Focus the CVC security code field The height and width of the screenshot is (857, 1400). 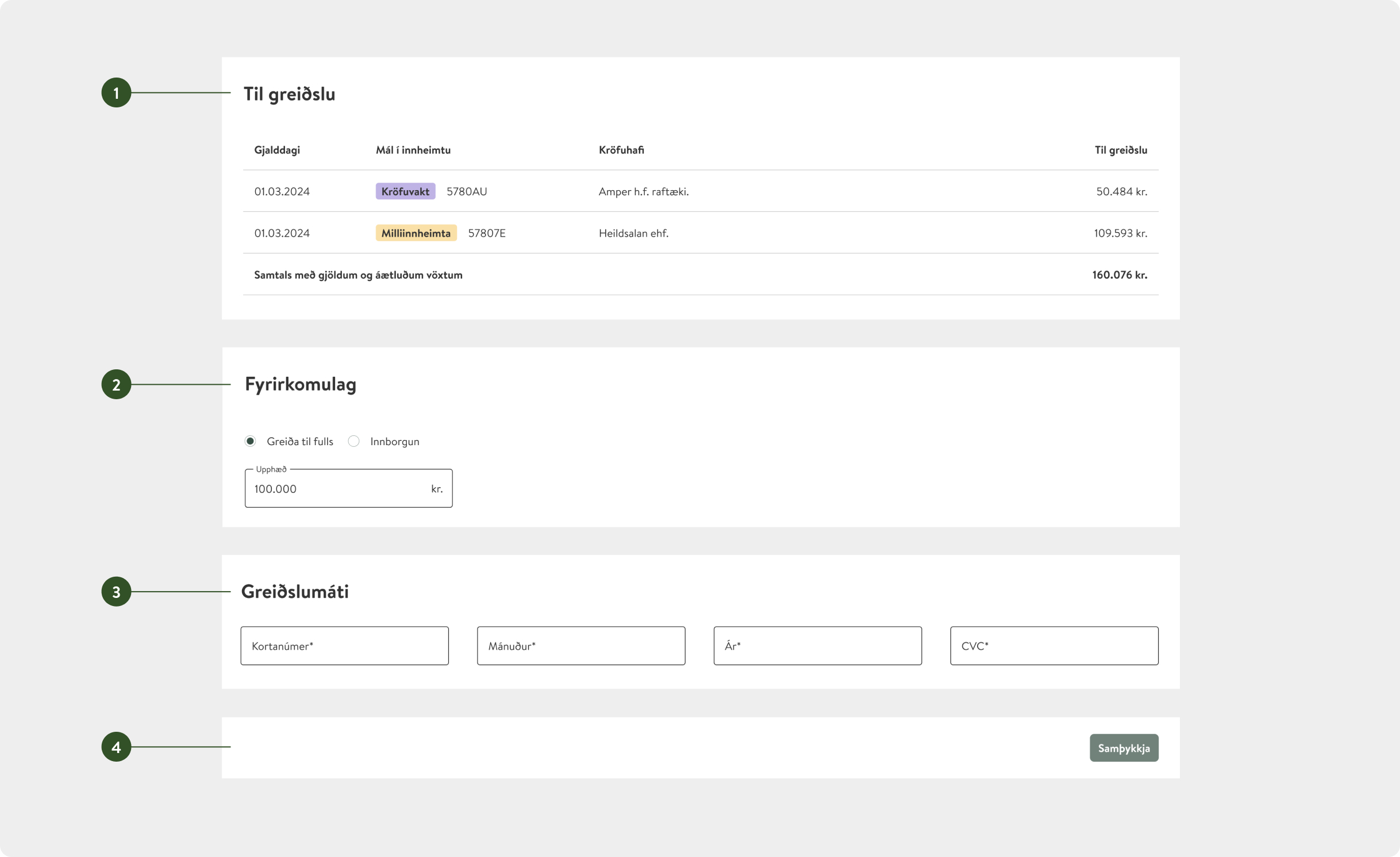point(1053,646)
